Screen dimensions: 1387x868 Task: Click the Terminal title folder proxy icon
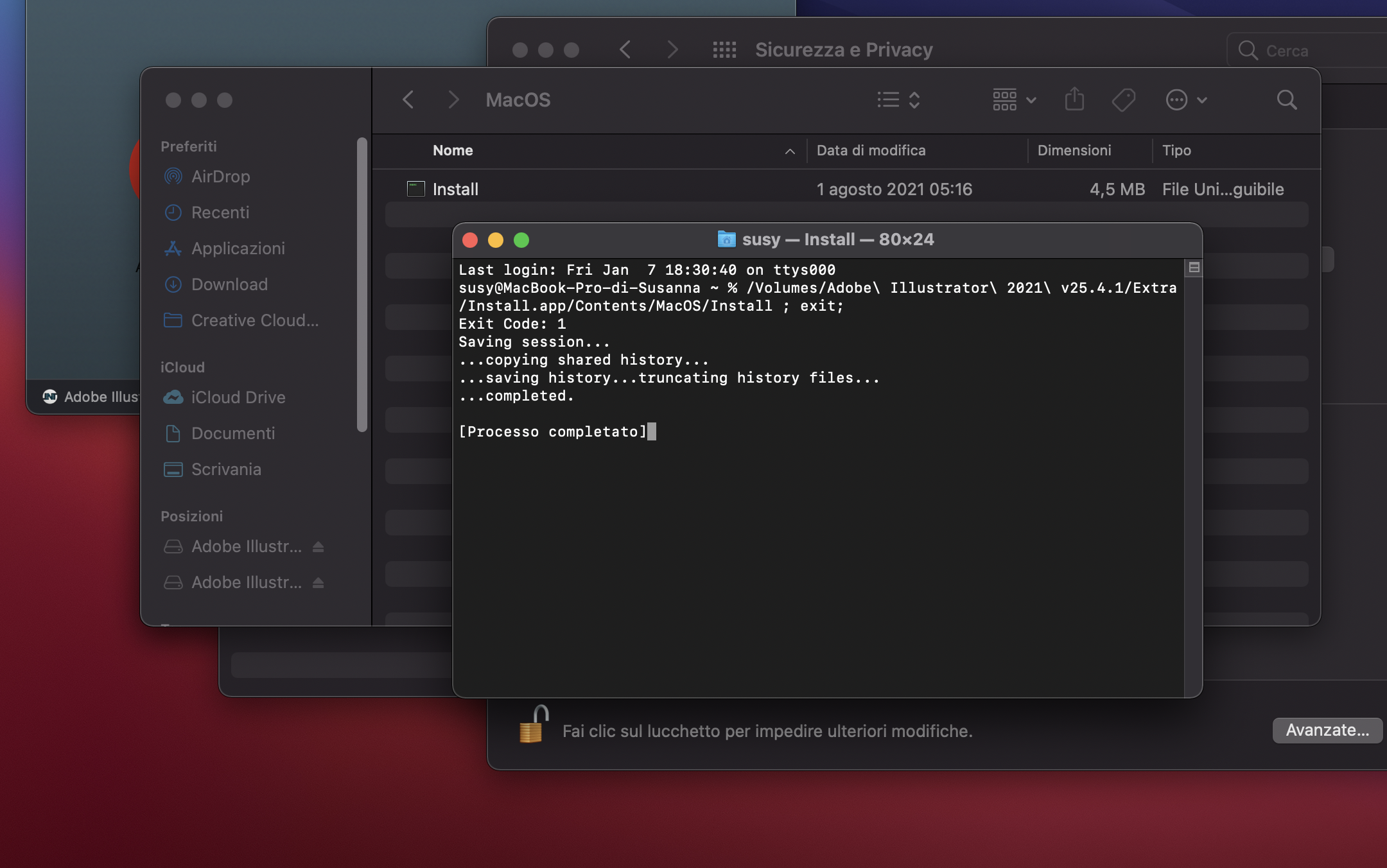click(x=726, y=239)
